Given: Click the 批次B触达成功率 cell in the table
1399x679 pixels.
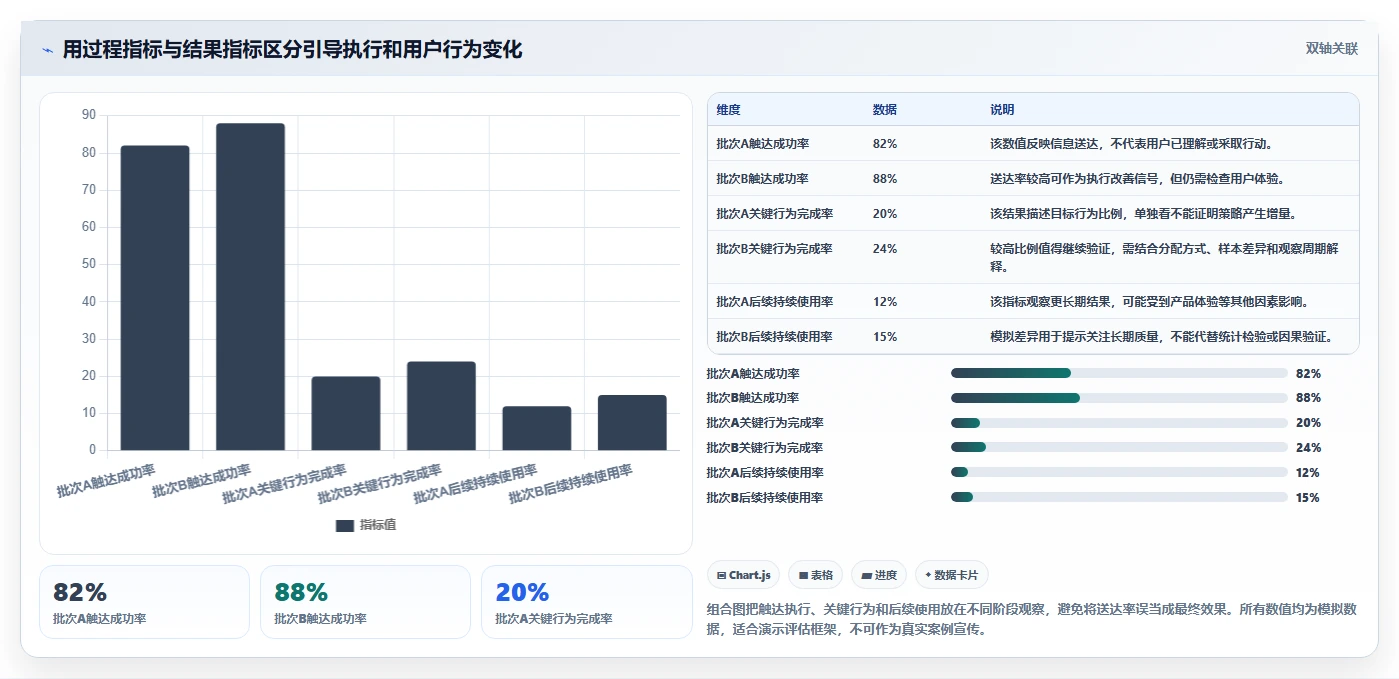Looking at the screenshot, I should [763, 179].
